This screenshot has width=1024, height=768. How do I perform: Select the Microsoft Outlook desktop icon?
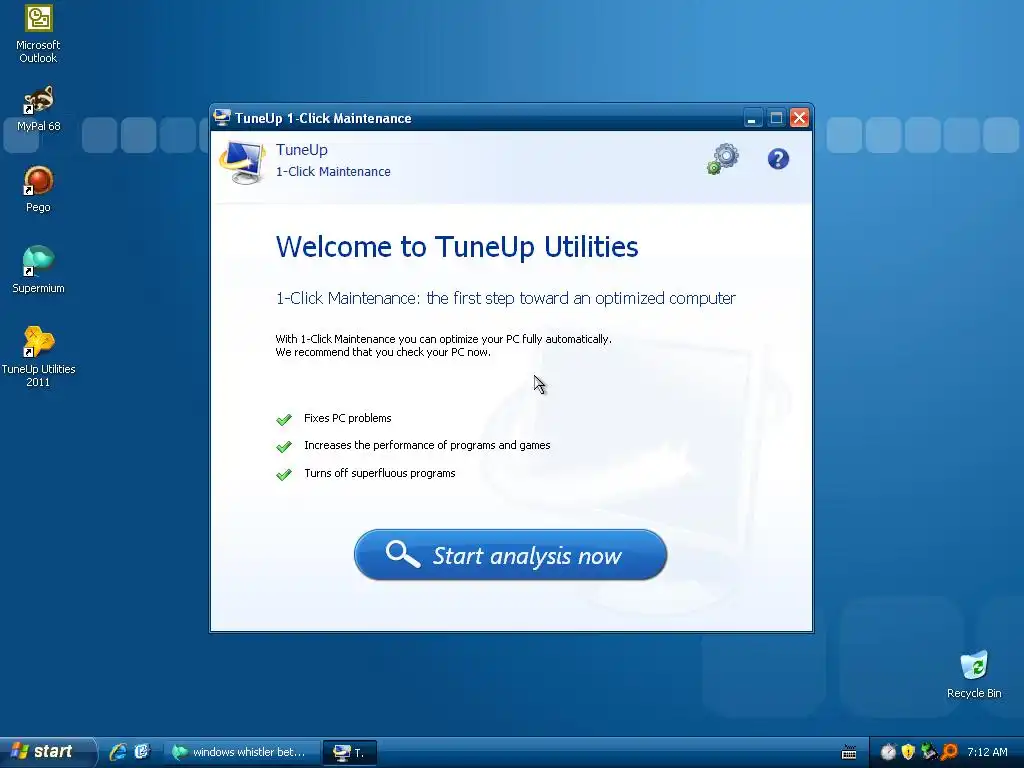(38, 34)
